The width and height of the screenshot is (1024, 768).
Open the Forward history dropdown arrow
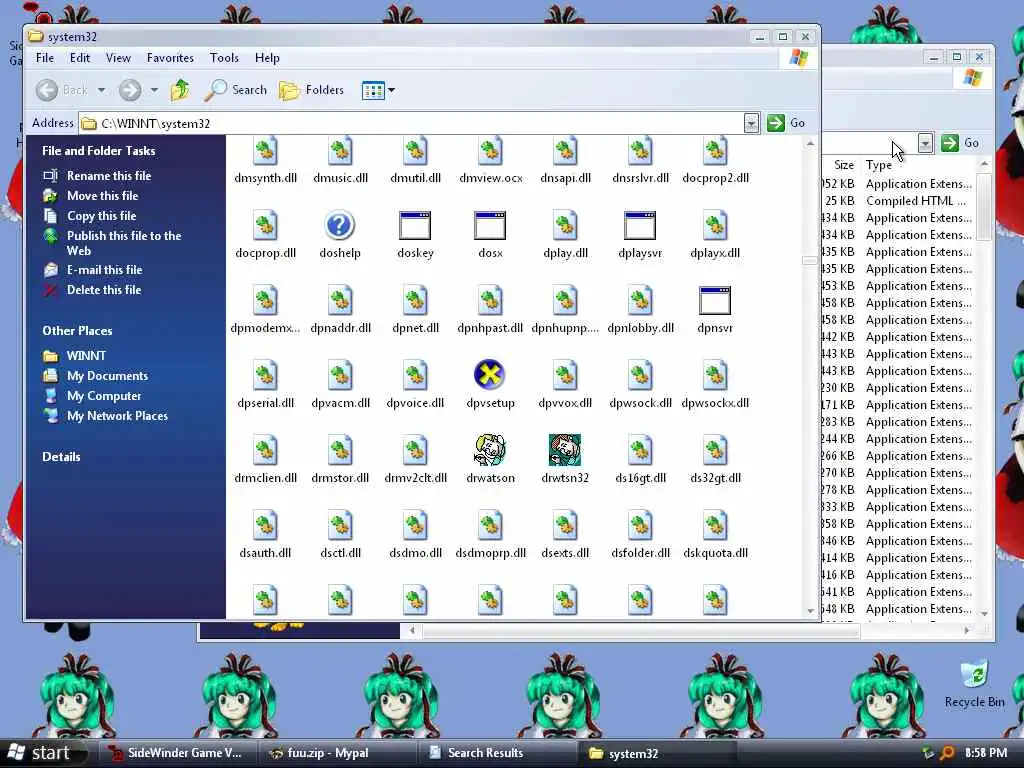(154, 90)
